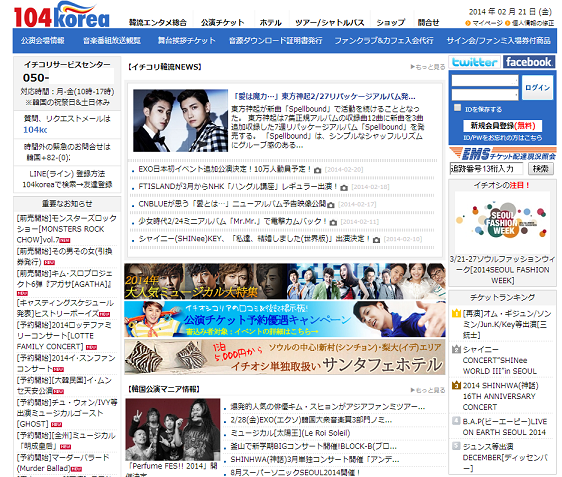
Task: Click rank icon beside SHINee WORLD III concert
Action: point(456,349)
